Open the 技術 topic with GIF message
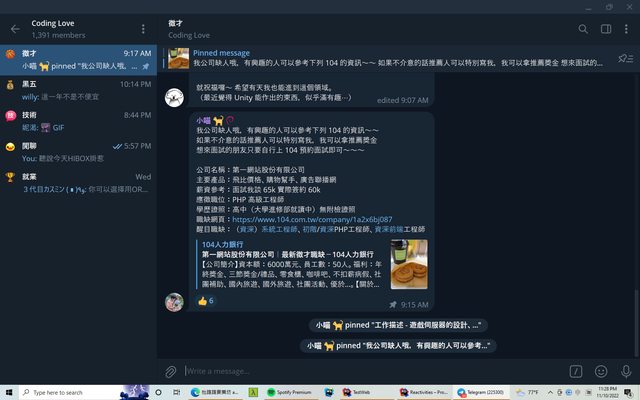This screenshot has height=400, width=640. point(78,121)
